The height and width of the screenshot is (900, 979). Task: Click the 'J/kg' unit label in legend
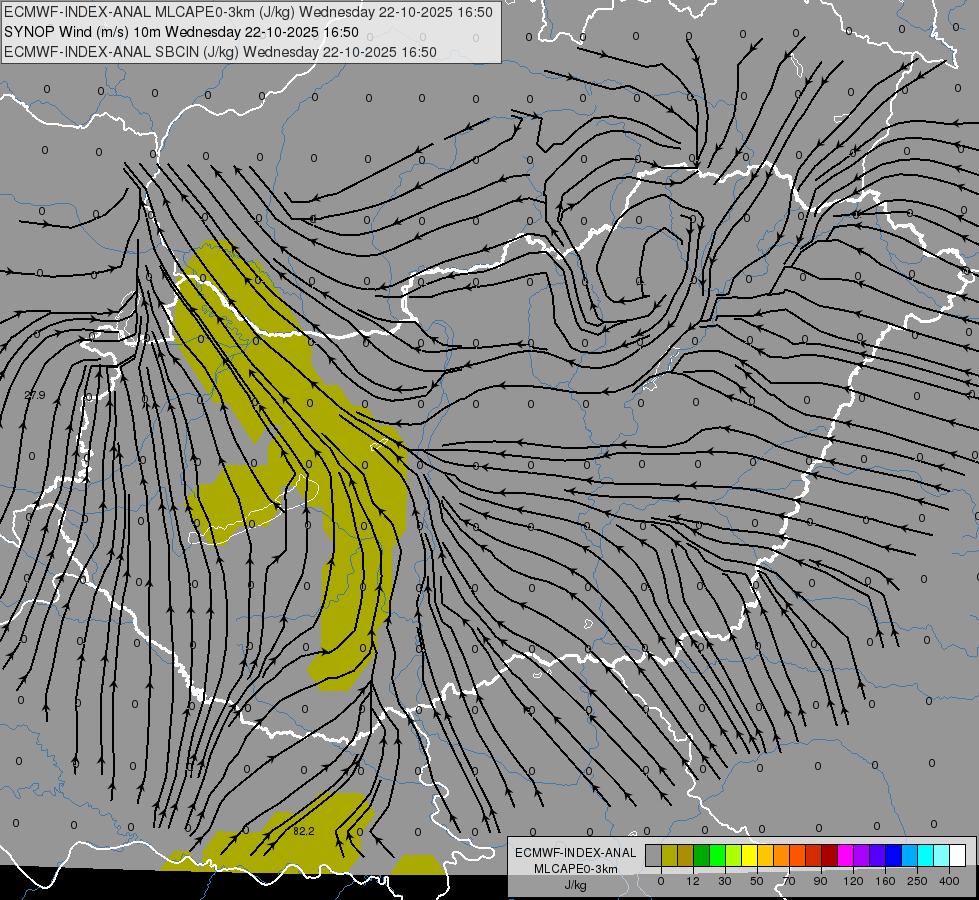(575, 885)
